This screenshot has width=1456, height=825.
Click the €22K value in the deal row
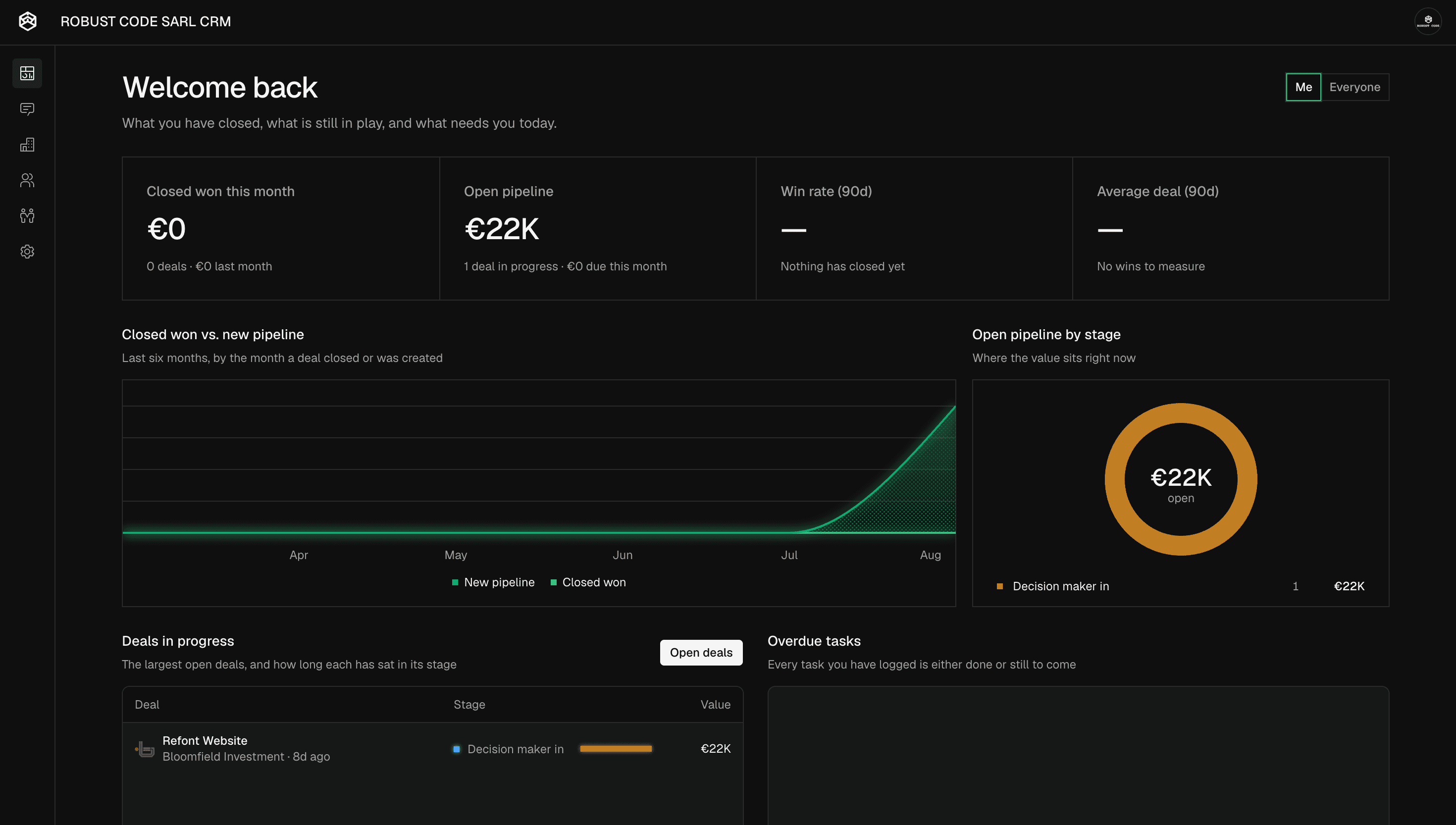pyautogui.click(x=715, y=749)
